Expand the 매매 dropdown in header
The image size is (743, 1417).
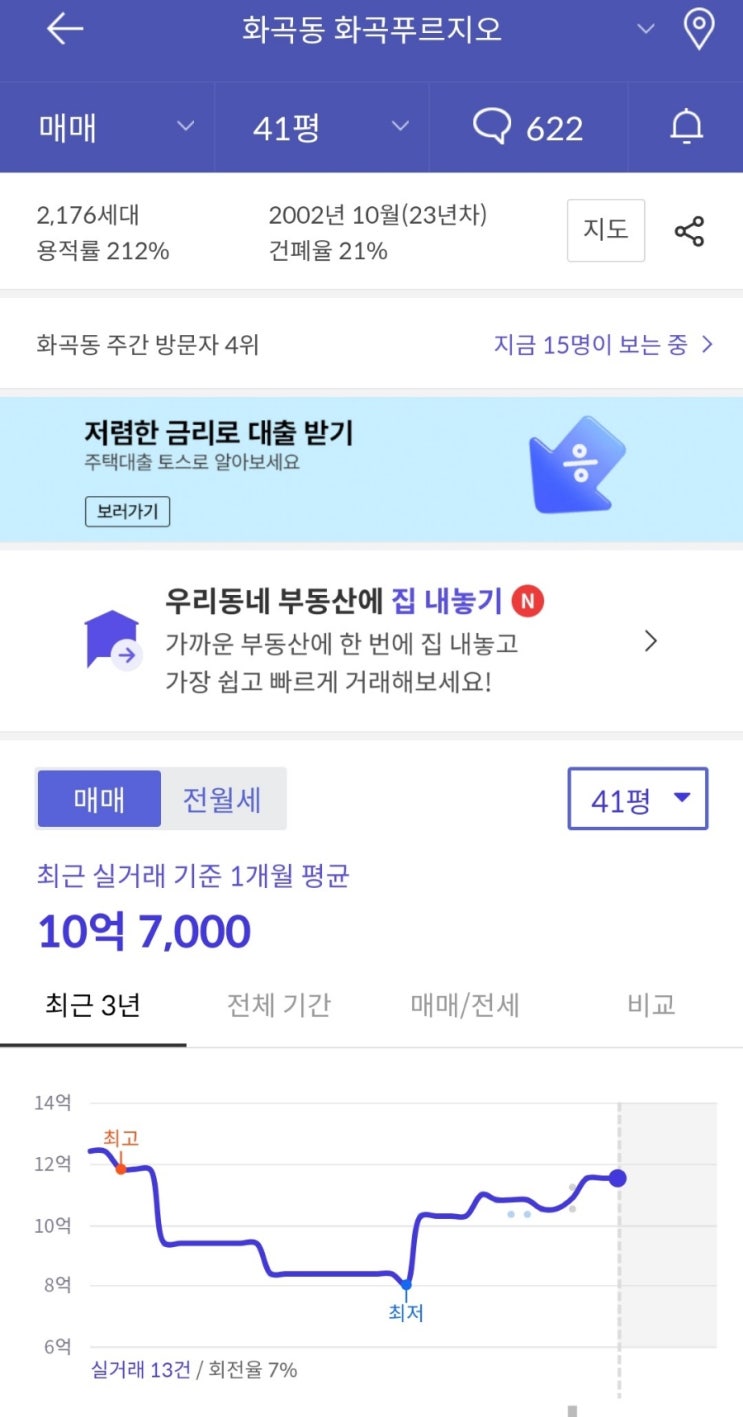tap(116, 127)
